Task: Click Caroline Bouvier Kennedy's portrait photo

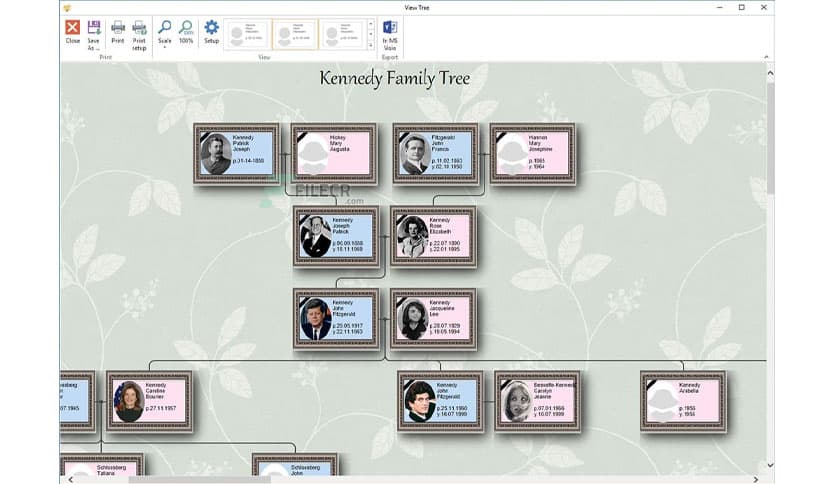Action: 128,401
